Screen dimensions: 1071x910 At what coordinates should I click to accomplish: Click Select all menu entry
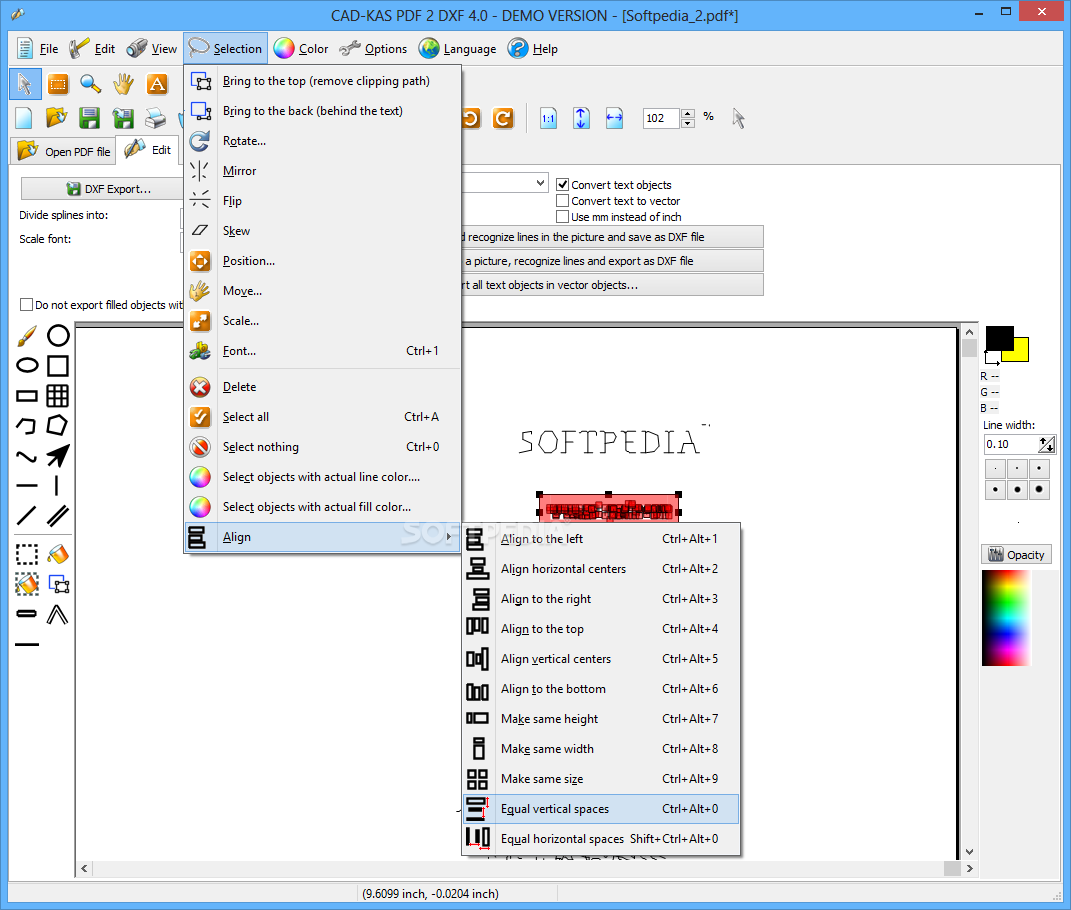(x=322, y=417)
